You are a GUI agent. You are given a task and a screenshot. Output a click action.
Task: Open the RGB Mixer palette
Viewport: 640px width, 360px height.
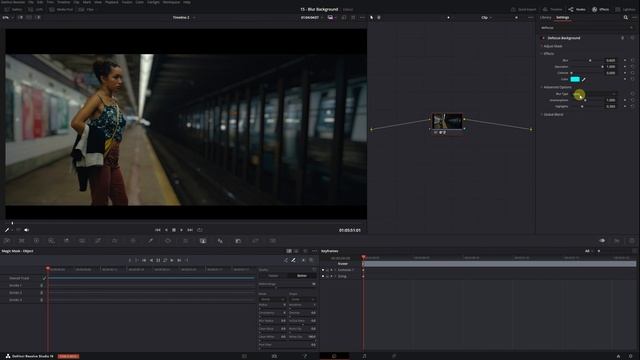67,241
